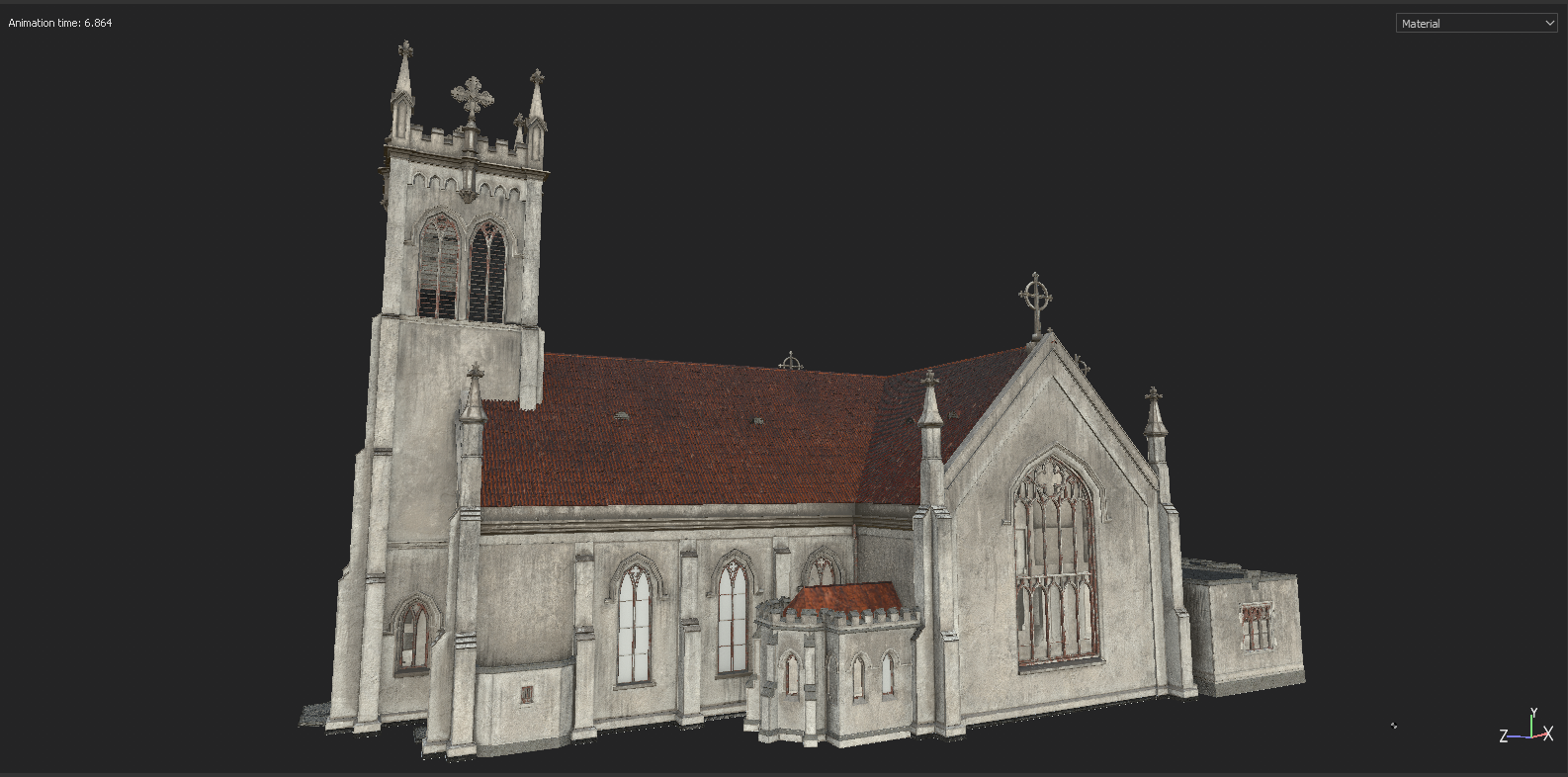Open the Material view mode dropdown
1568x777 pixels.
tap(1476, 23)
